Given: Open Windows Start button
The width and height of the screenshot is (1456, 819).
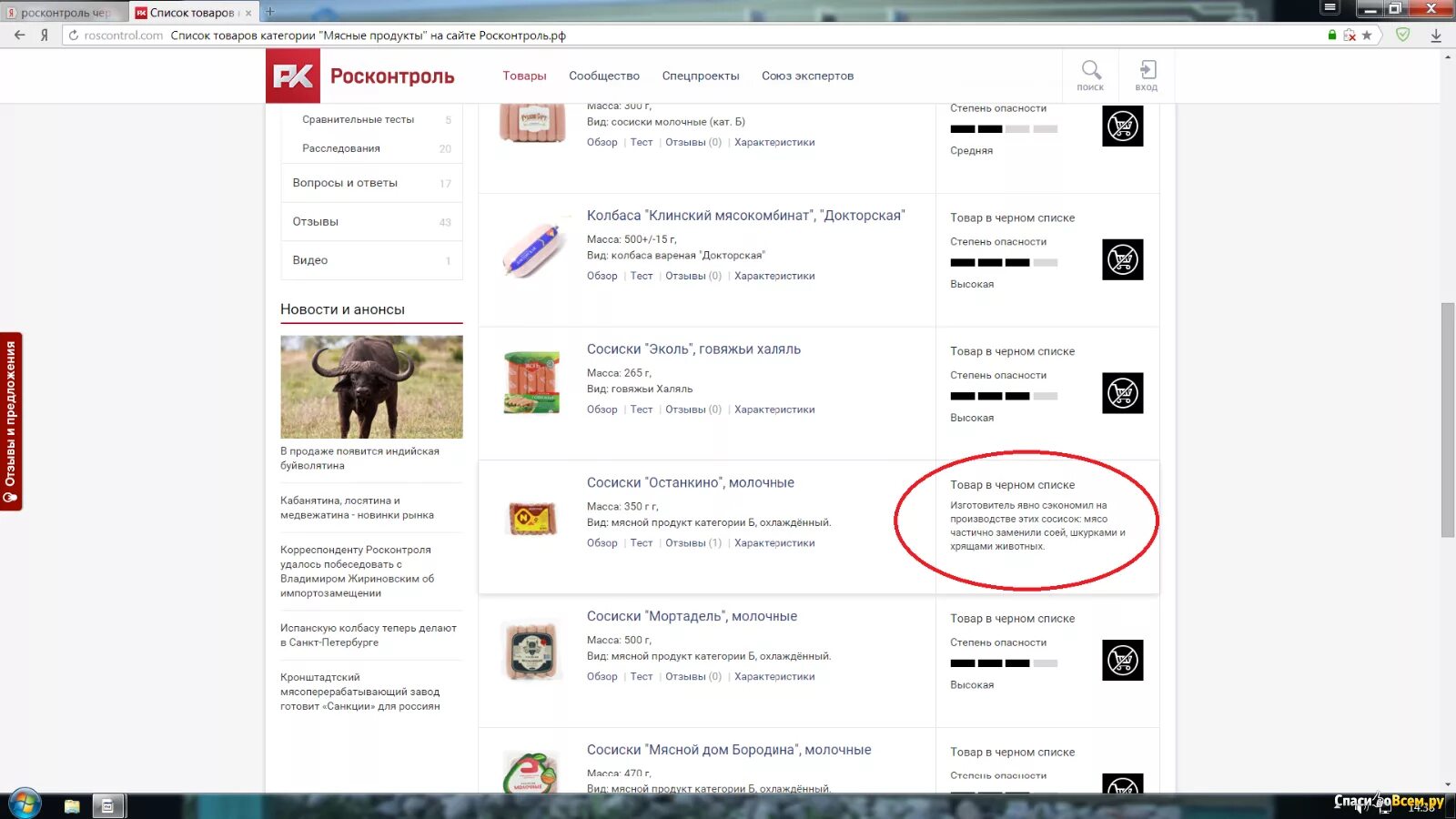Looking at the screenshot, I should click(x=25, y=804).
